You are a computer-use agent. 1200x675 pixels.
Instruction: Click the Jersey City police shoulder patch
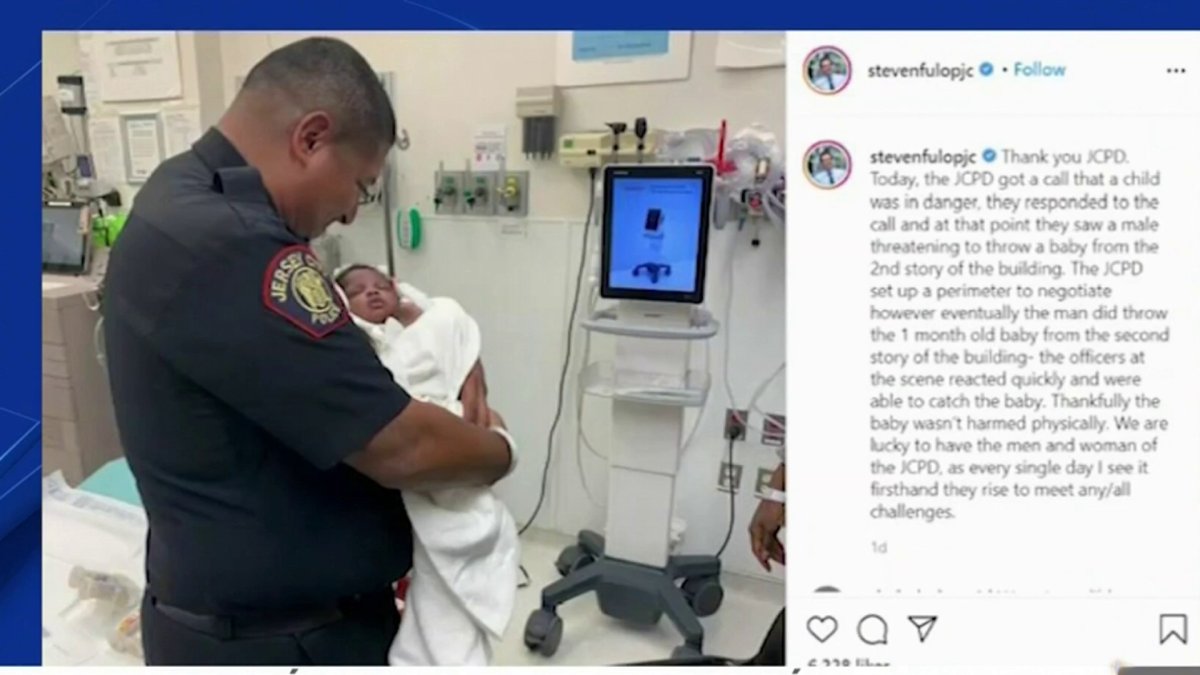coord(306,290)
